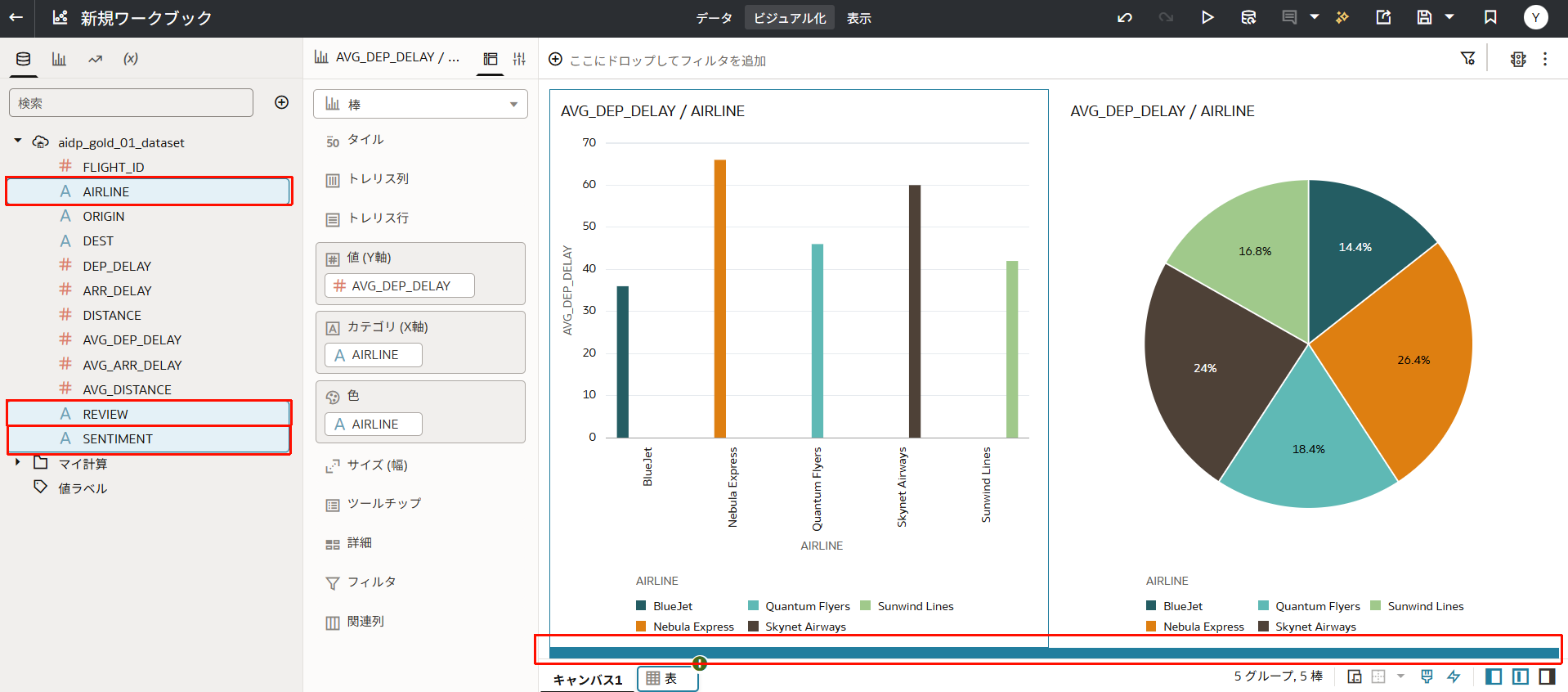Viewport: 1568px width, 692px height.
Task: Click the 値ラベル item
Action: [x=82, y=488]
